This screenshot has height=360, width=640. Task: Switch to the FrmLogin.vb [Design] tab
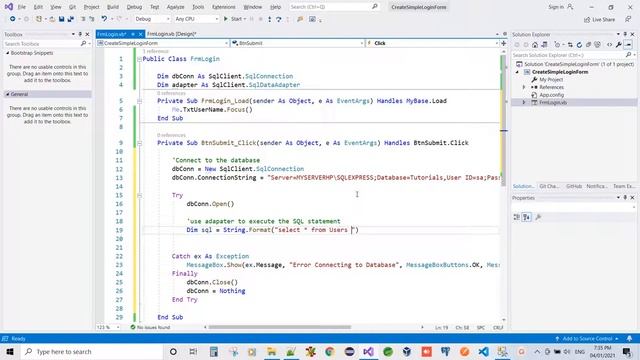point(171,34)
